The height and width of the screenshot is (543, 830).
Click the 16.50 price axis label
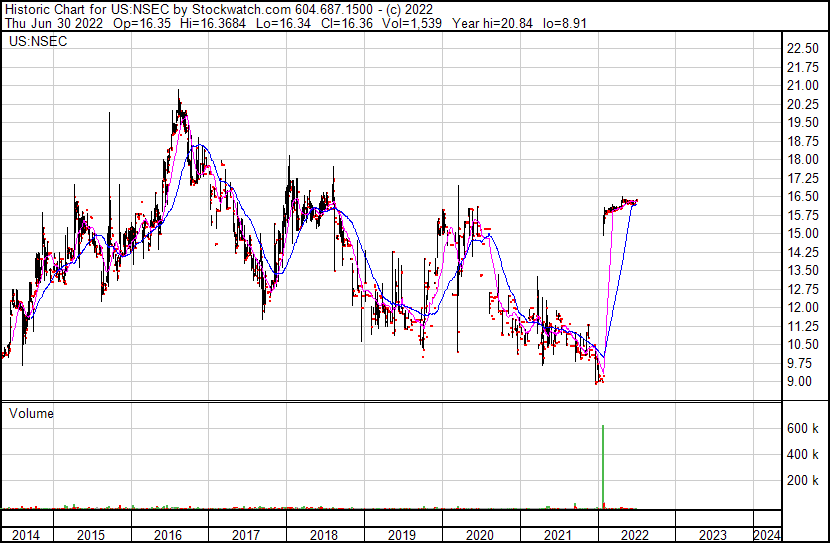click(802, 197)
